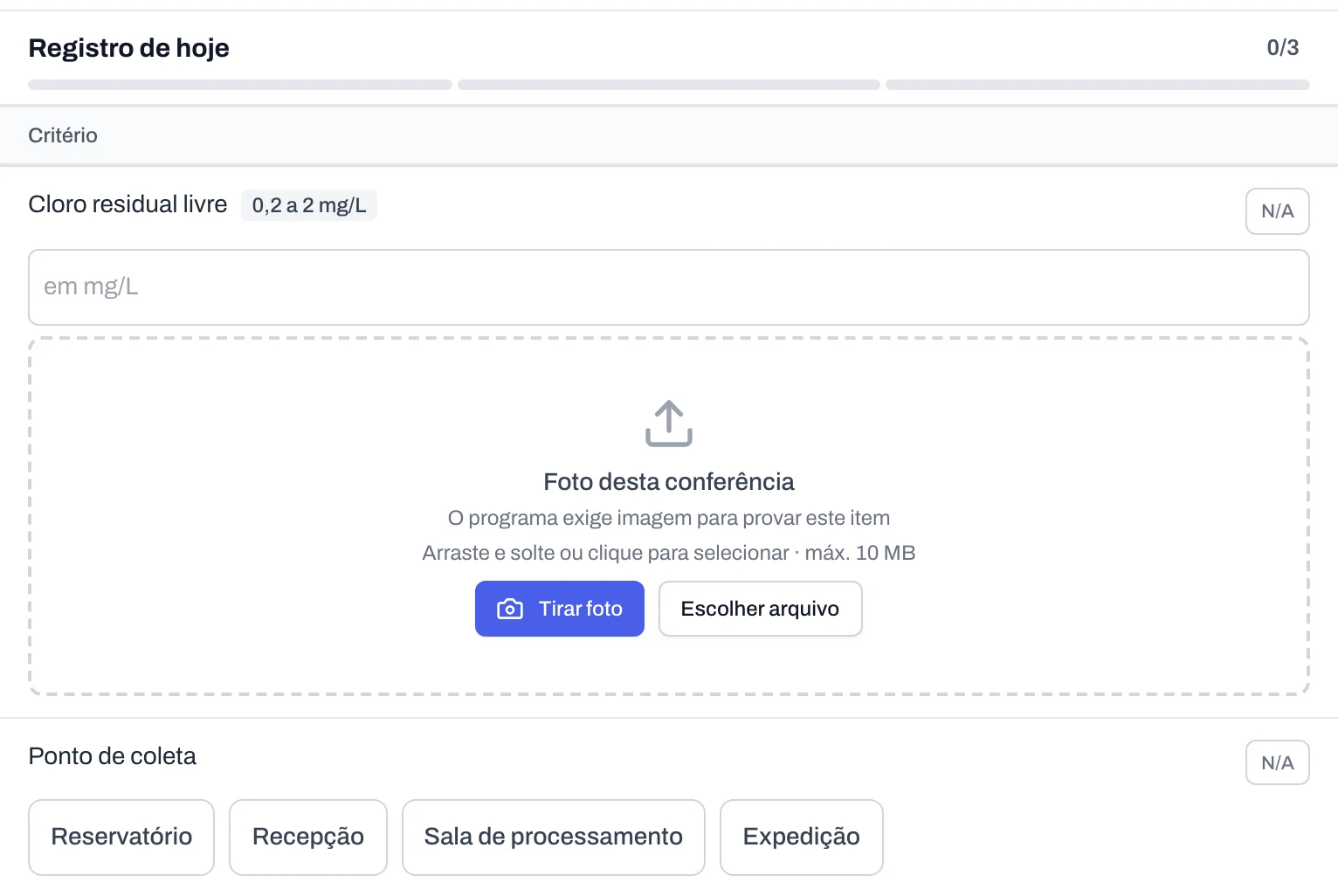Mark Cloro residual livre as N/A
The width and height of the screenshot is (1338, 896).
point(1277,211)
